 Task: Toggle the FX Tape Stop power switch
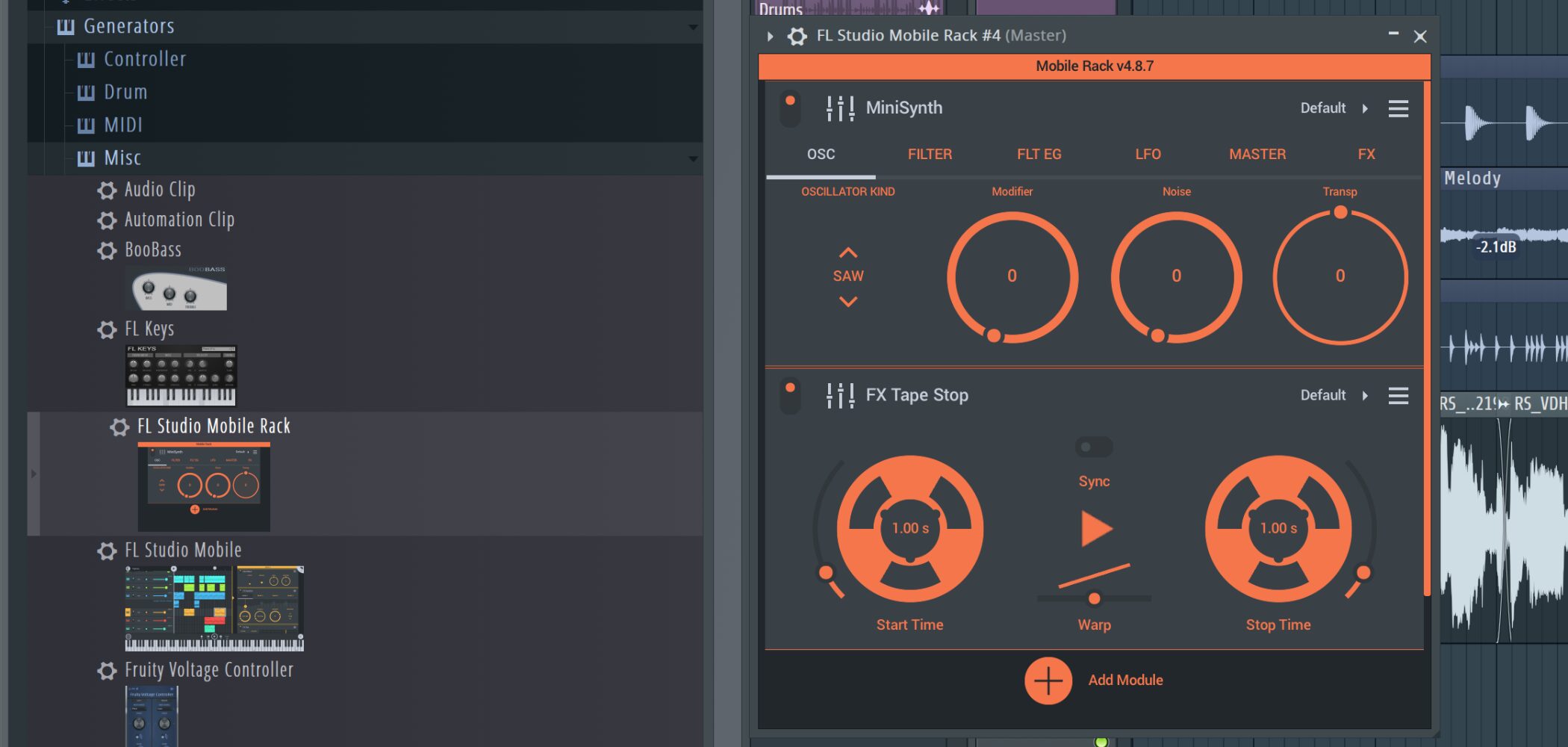pyautogui.click(x=790, y=395)
